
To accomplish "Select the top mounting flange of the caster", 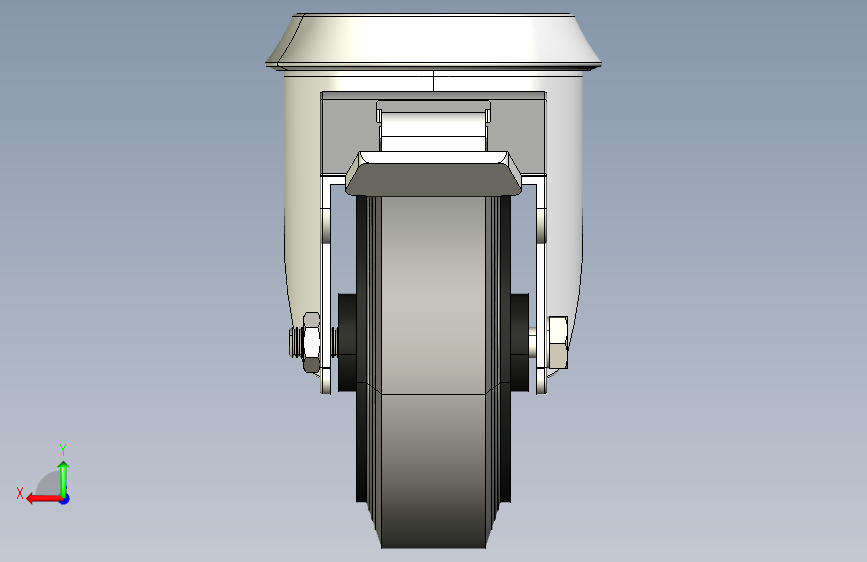I will [434, 41].
